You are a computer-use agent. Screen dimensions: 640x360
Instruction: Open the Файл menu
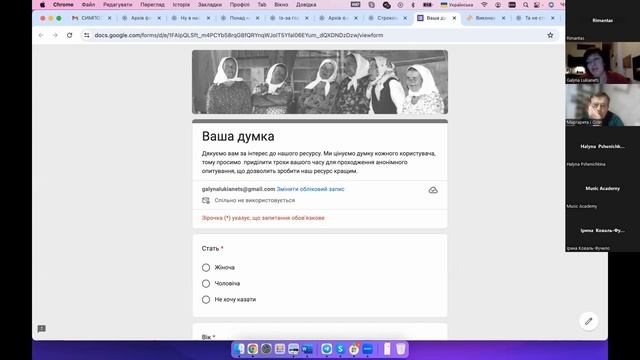click(x=88, y=5)
